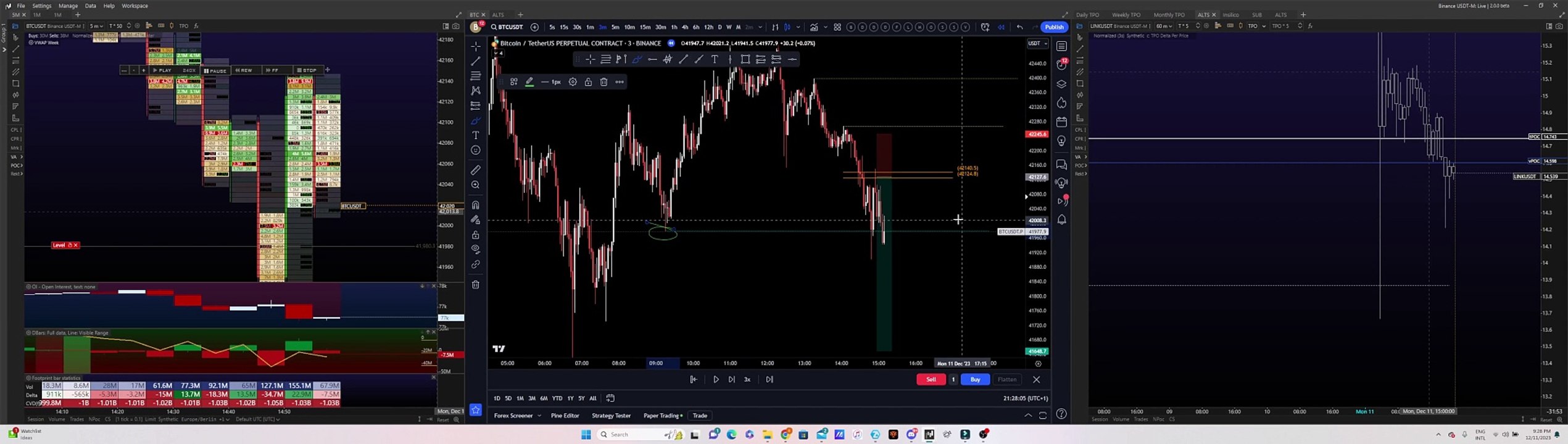Open the Workspace menu in left app
This screenshot has height=444, width=1568.
135,6
